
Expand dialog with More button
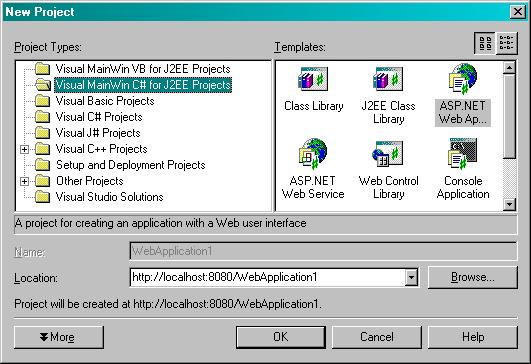click(59, 337)
